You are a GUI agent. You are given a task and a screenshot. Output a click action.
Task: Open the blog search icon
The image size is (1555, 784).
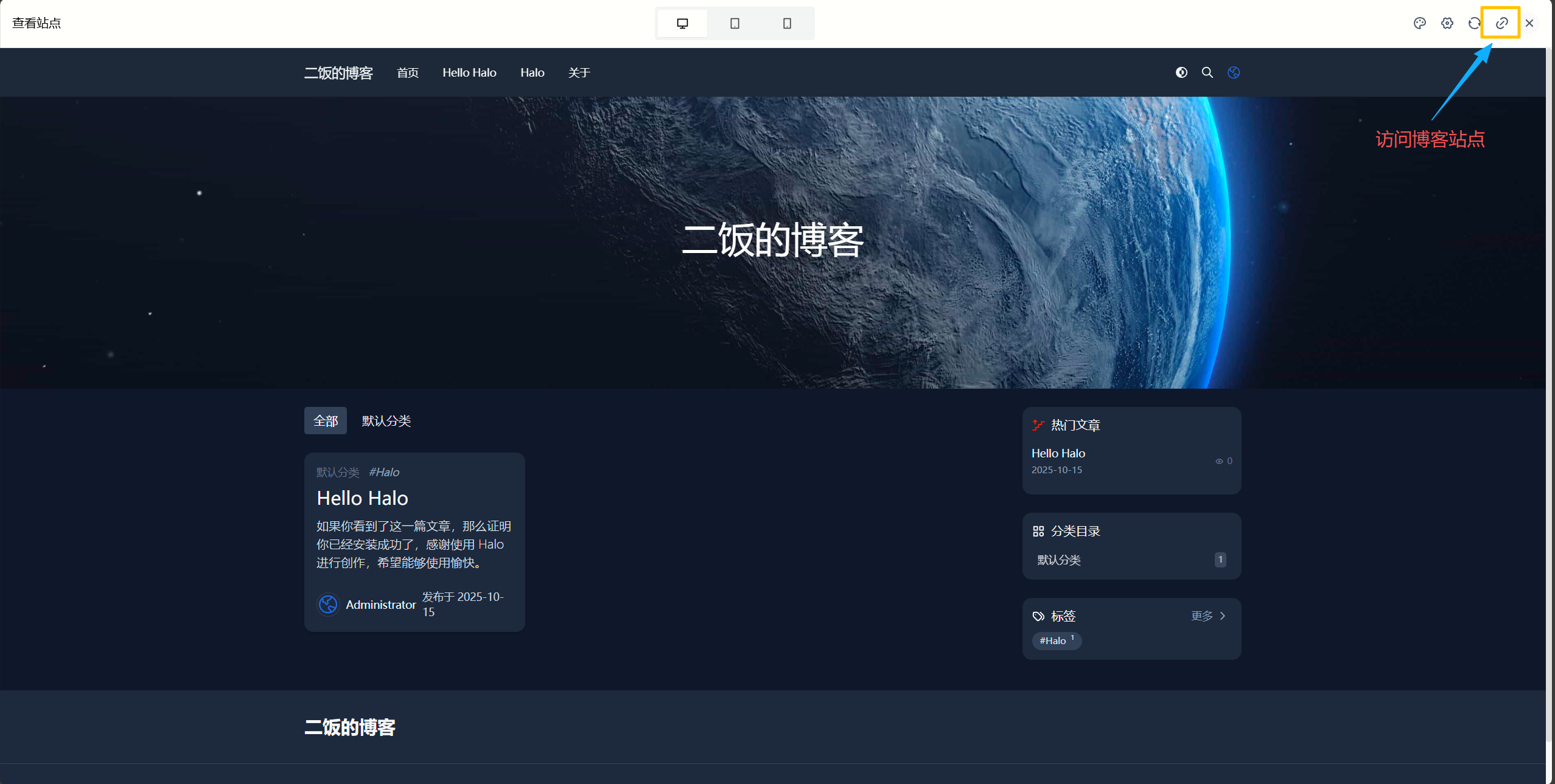[x=1207, y=72]
